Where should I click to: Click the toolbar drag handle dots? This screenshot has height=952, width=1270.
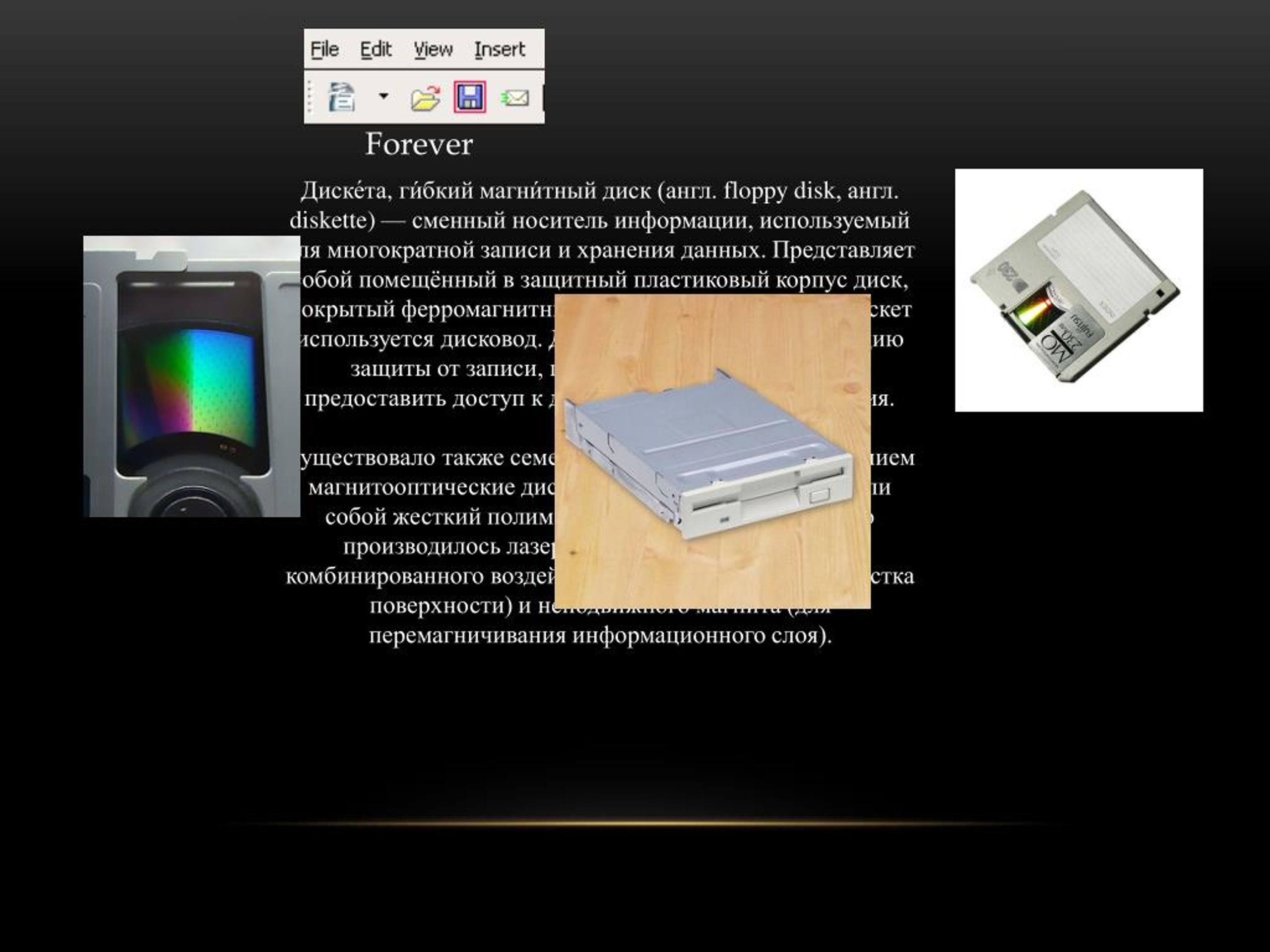pos(310,96)
